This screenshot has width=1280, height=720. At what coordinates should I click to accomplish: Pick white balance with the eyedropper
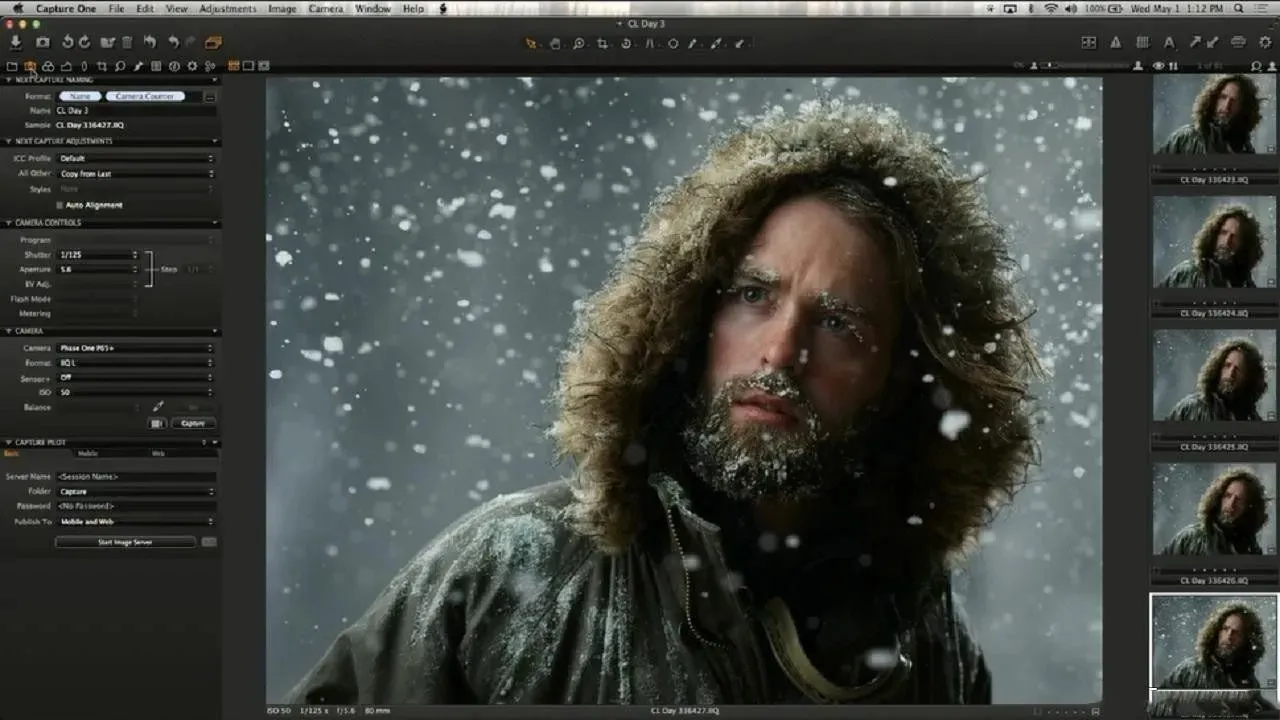[x=158, y=407]
